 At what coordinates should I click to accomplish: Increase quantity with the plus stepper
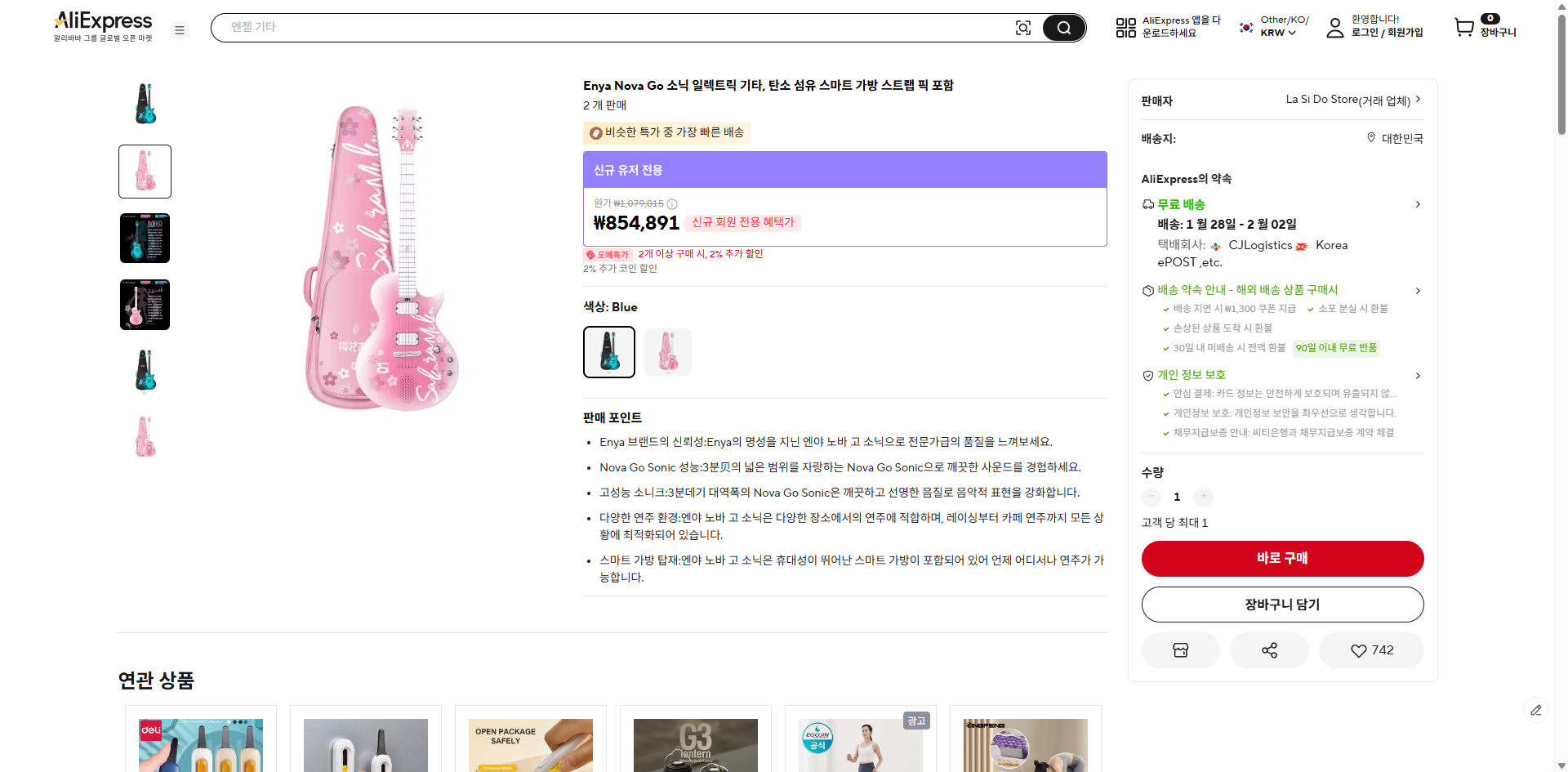(1203, 497)
